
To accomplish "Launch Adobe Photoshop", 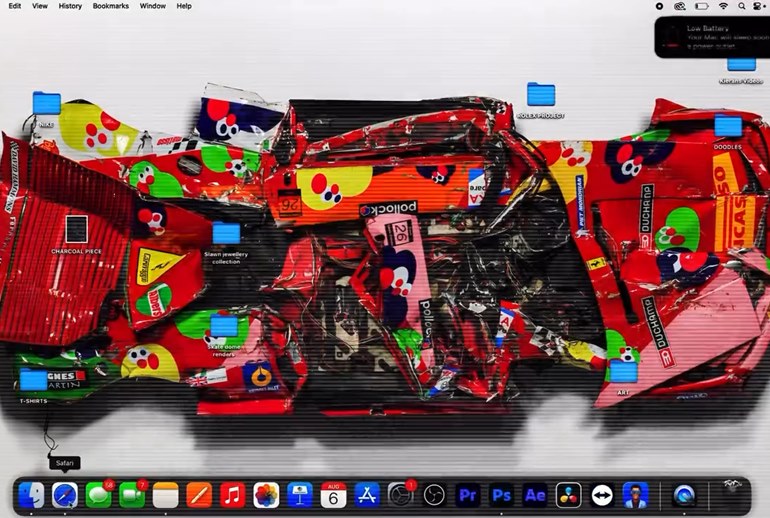I will coord(501,495).
